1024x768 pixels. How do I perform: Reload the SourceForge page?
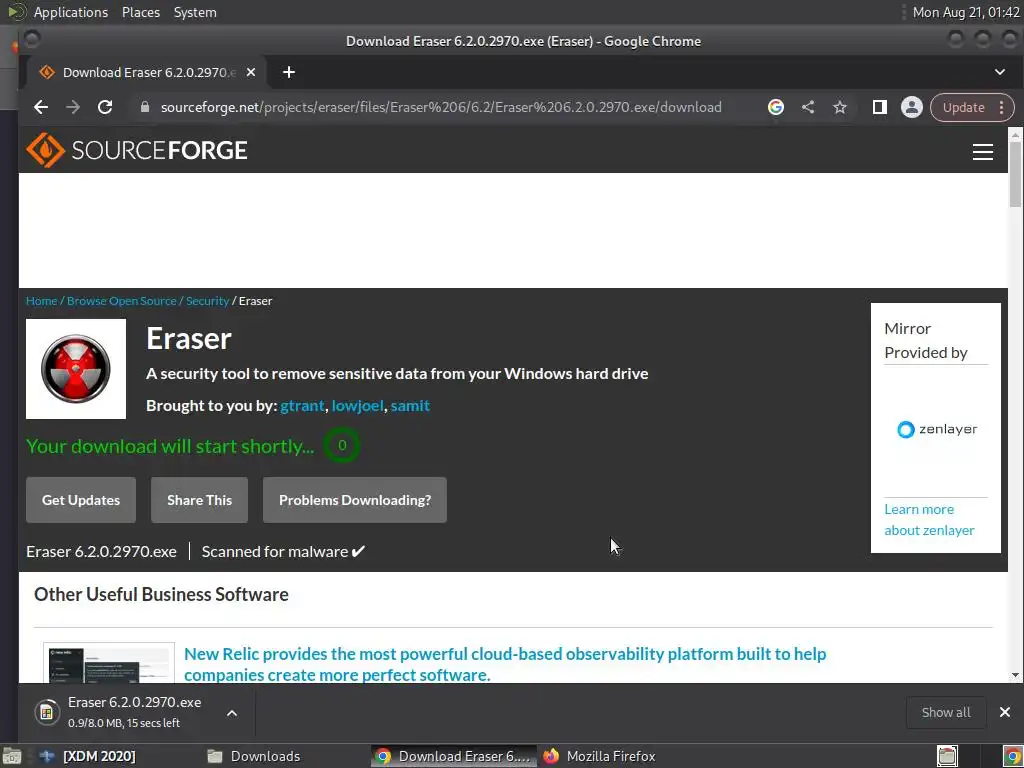(x=105, y=107)
